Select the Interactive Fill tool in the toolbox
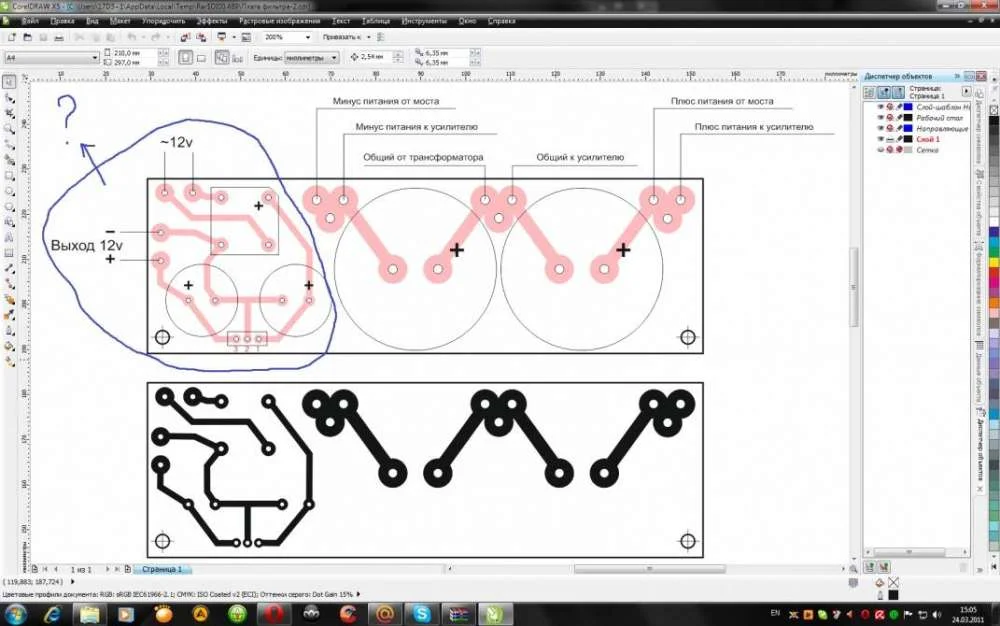This screenshot has height=626, width=1000. [9, 361]
